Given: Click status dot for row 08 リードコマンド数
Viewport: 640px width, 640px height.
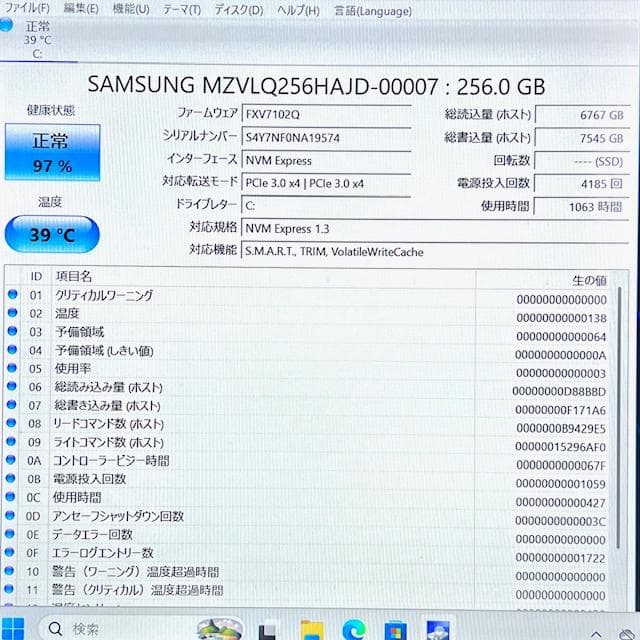Looking at the screenshot, I should click(11, 422).
